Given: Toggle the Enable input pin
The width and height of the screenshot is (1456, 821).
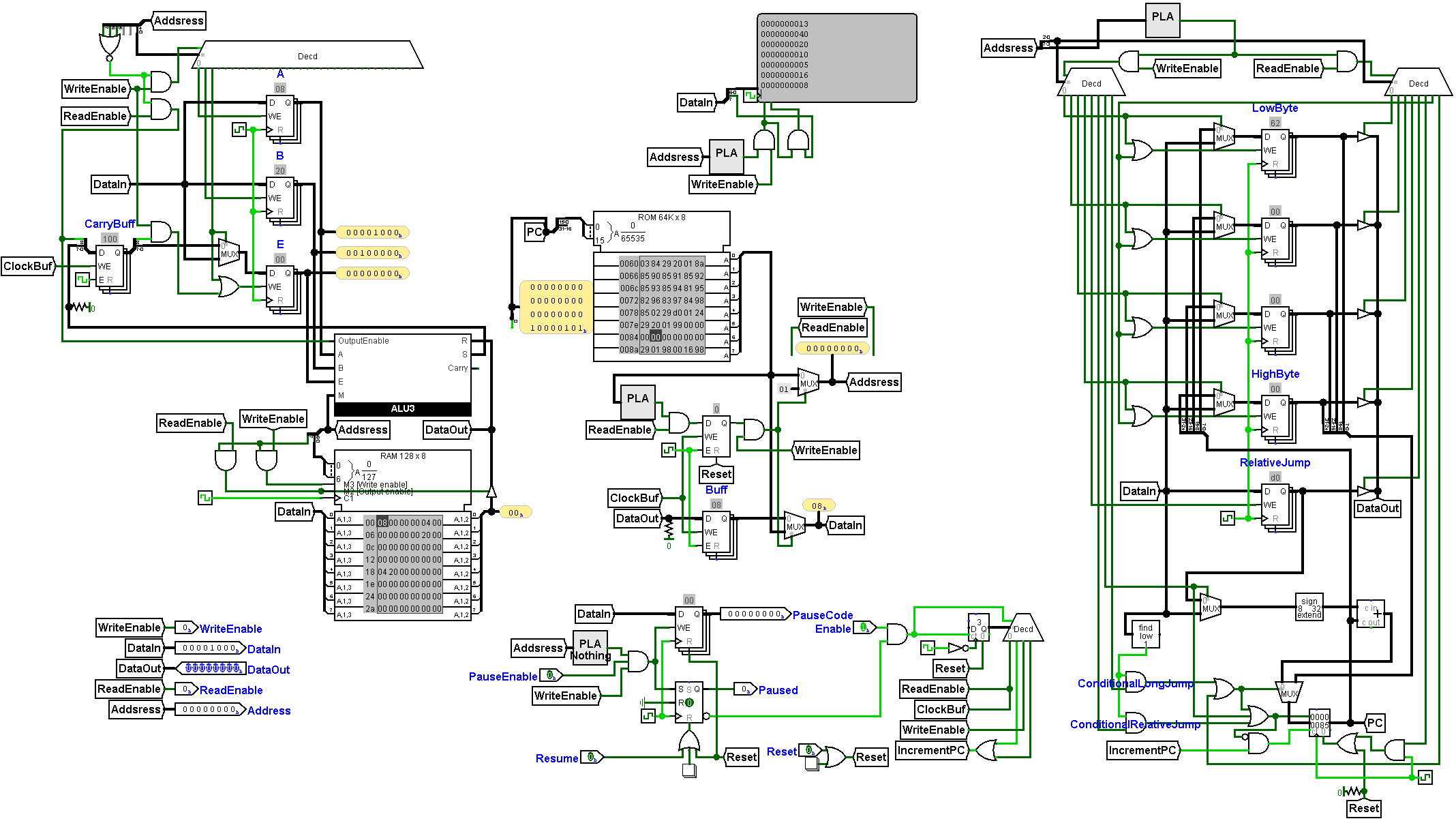Looking at the screenshot, I should point(863,627).
